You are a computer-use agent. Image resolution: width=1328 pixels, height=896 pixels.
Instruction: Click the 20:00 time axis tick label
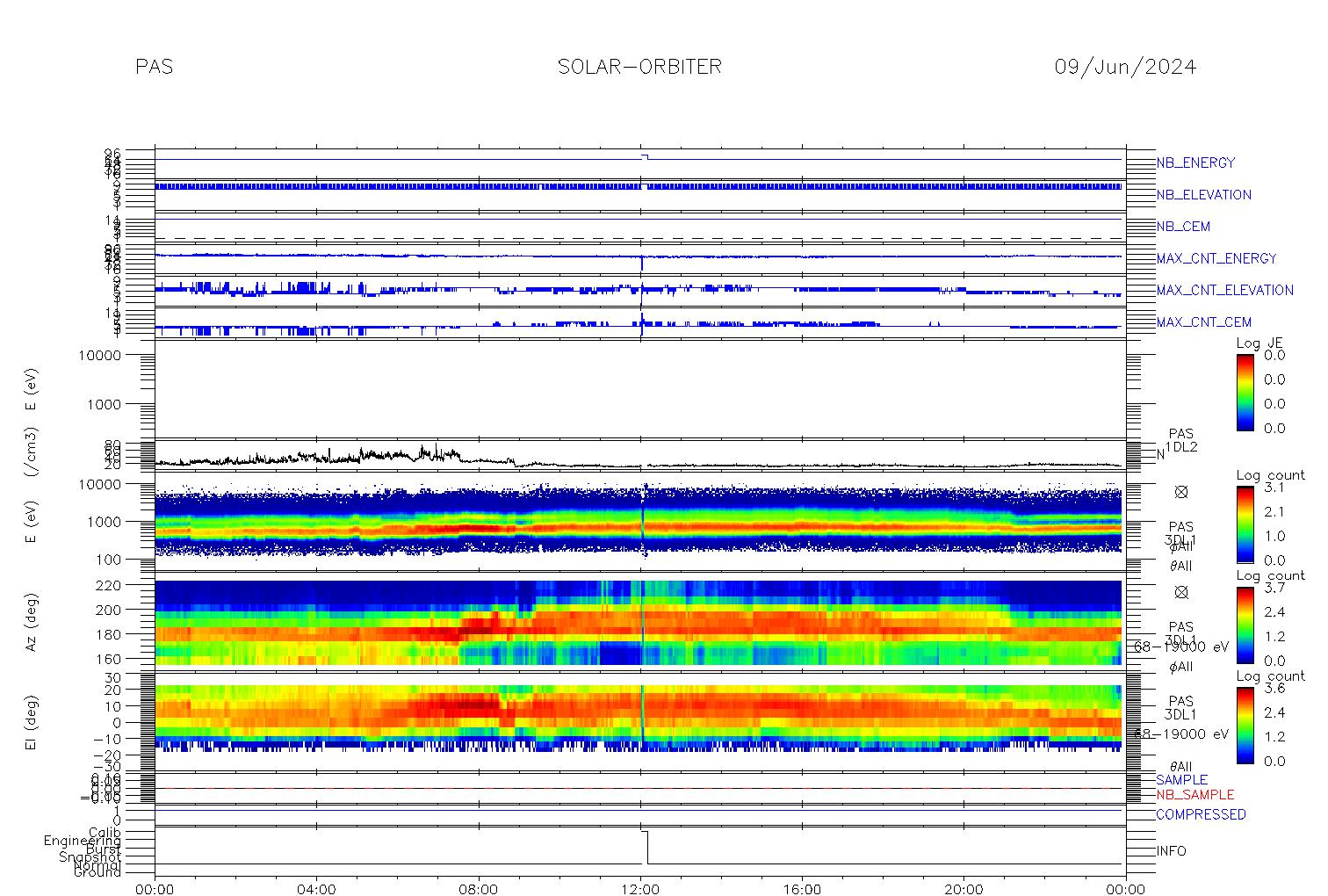(964, 889)
